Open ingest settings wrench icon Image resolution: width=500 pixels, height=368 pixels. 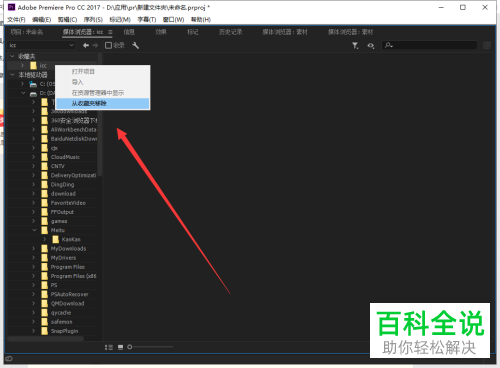135,45
